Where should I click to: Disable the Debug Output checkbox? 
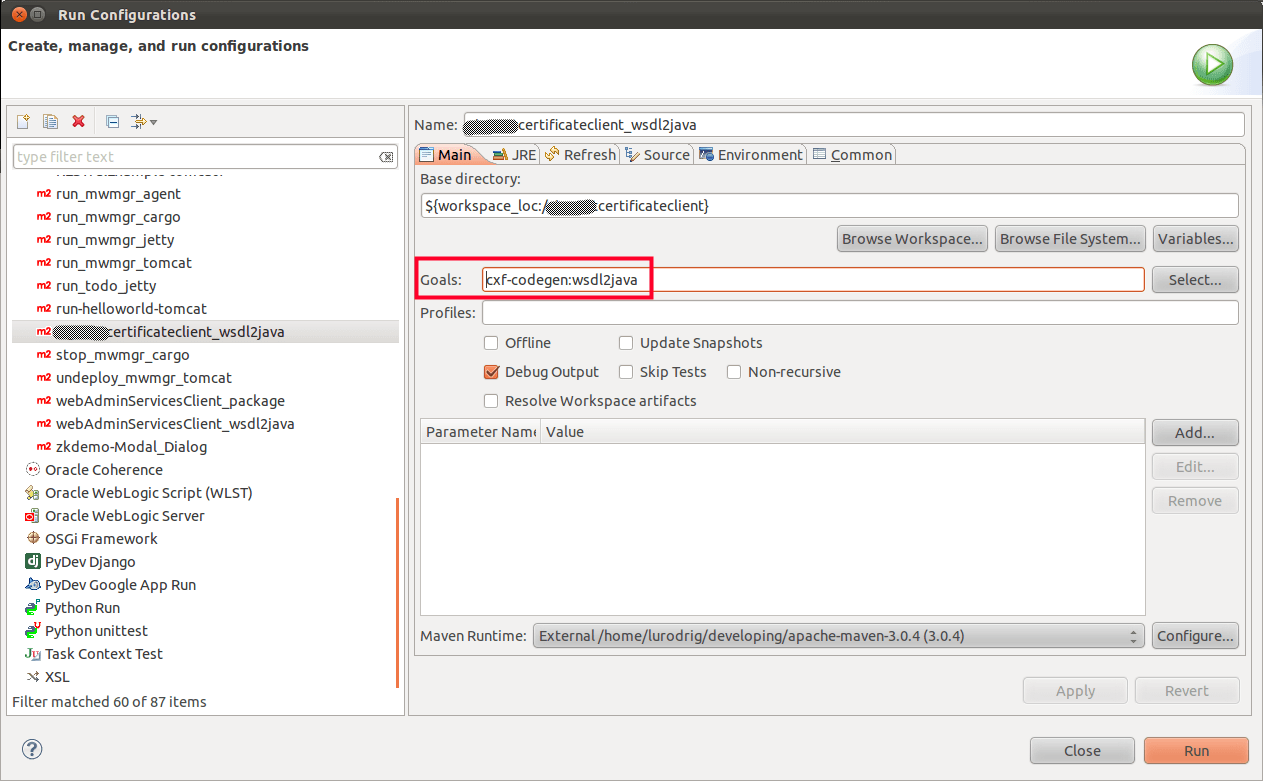point(491,371)
